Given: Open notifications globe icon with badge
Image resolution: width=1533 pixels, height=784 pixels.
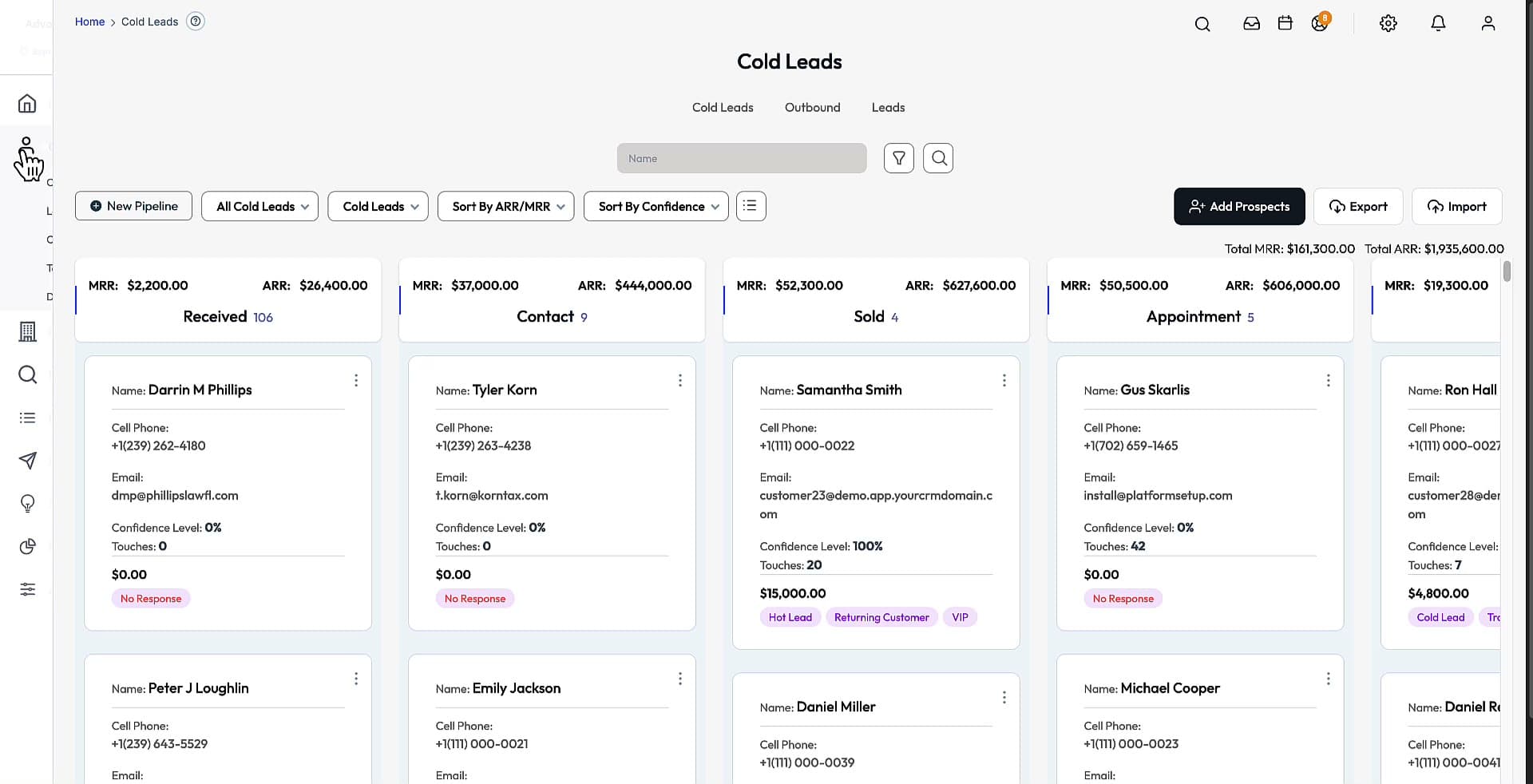Looking at the screenshot, I should [1320, 22].
